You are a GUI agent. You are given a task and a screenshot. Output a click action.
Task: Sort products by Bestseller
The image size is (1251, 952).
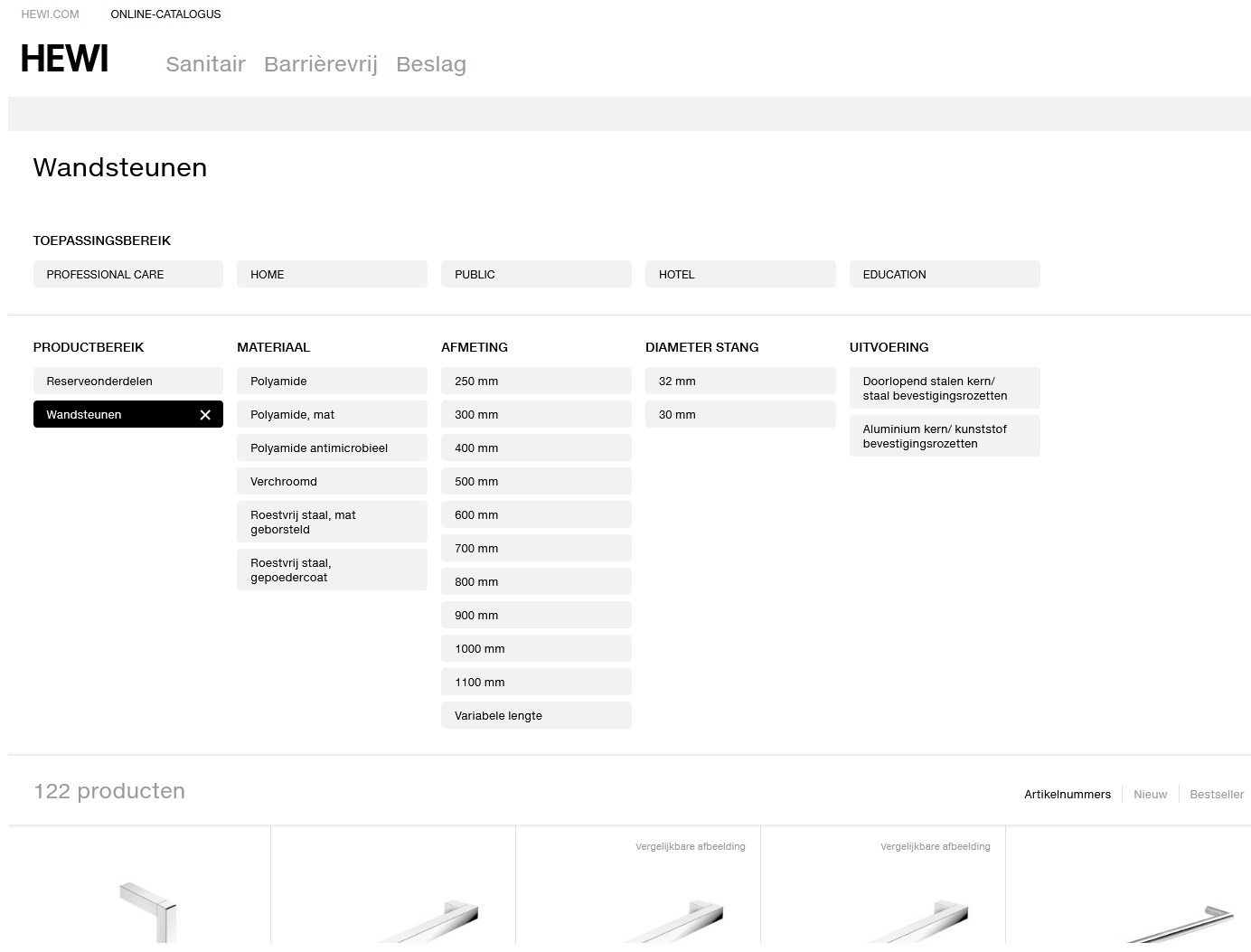click(x=1216, y=795)
